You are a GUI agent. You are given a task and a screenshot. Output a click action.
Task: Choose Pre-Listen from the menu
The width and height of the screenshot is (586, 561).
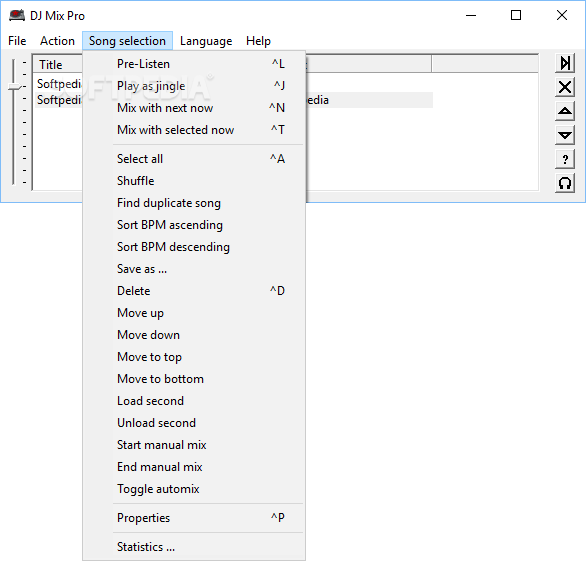[194, 64]
